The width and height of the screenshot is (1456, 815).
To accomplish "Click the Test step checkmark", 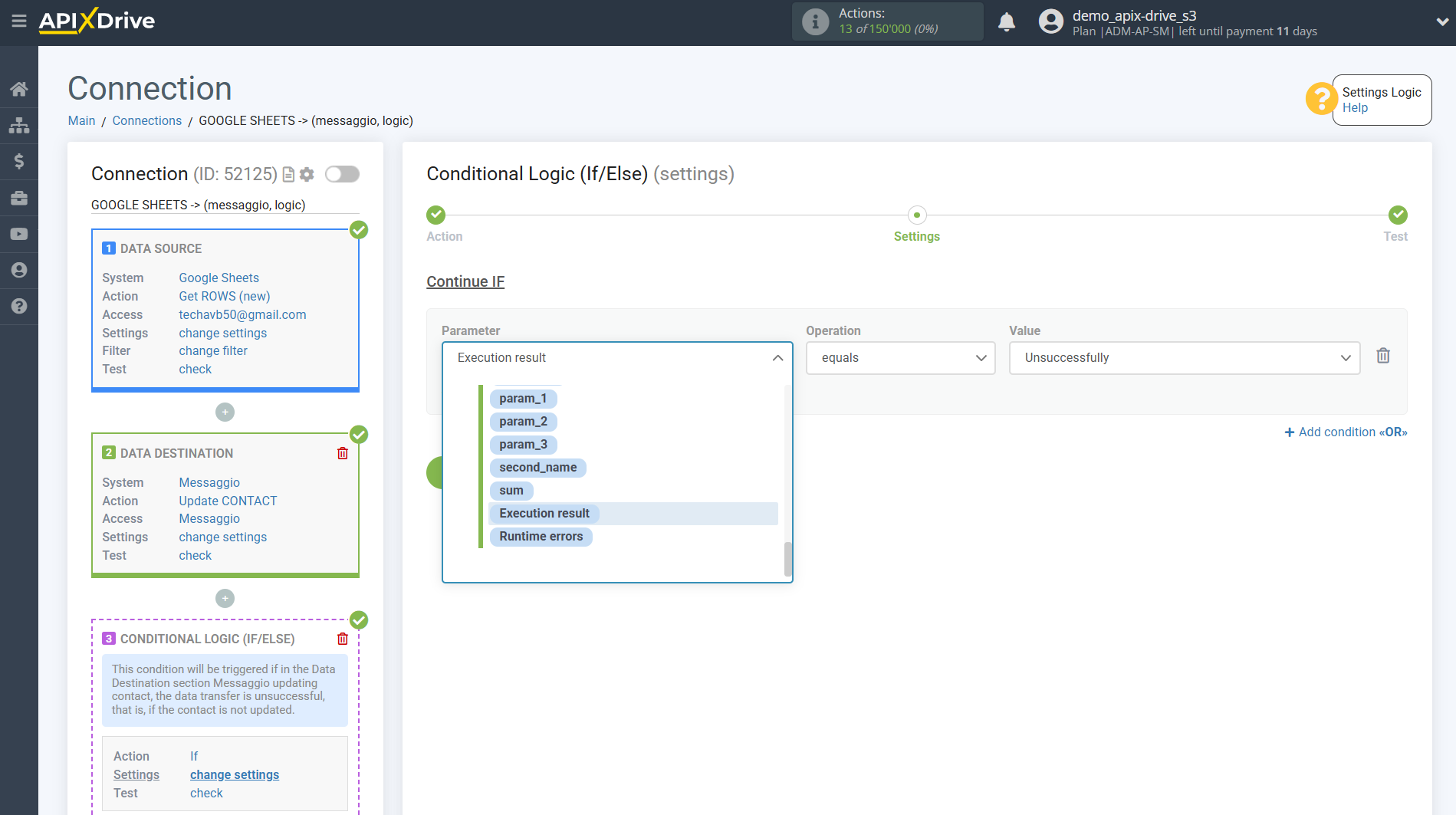I will coord(1398,215).
